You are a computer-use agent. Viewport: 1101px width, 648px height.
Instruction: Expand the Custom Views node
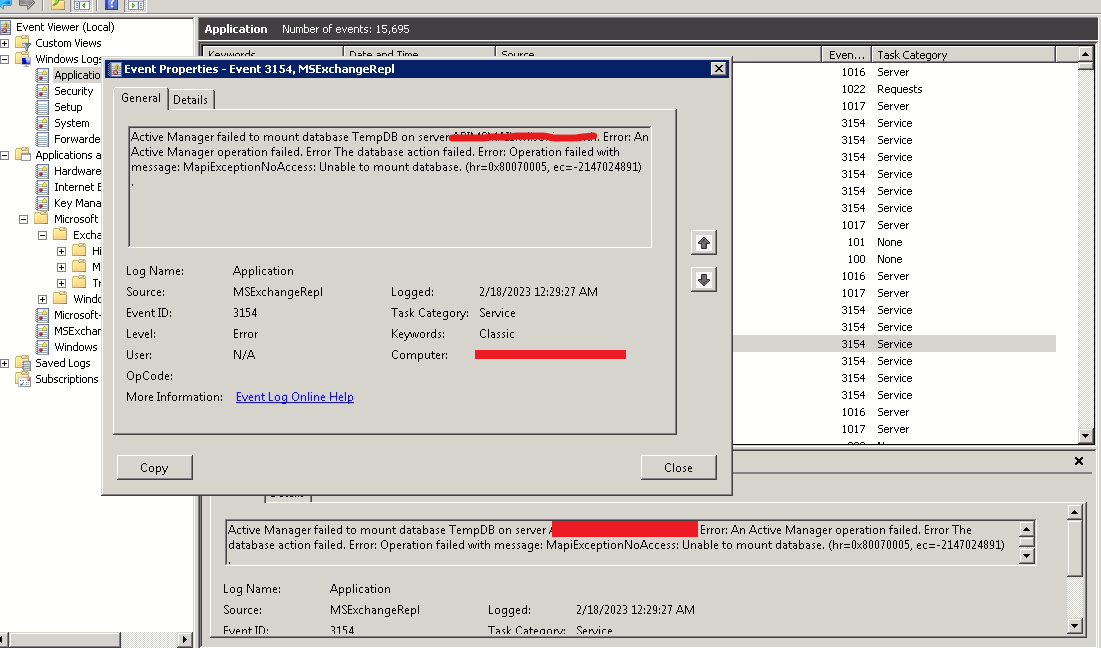click(x=5, y=42)
